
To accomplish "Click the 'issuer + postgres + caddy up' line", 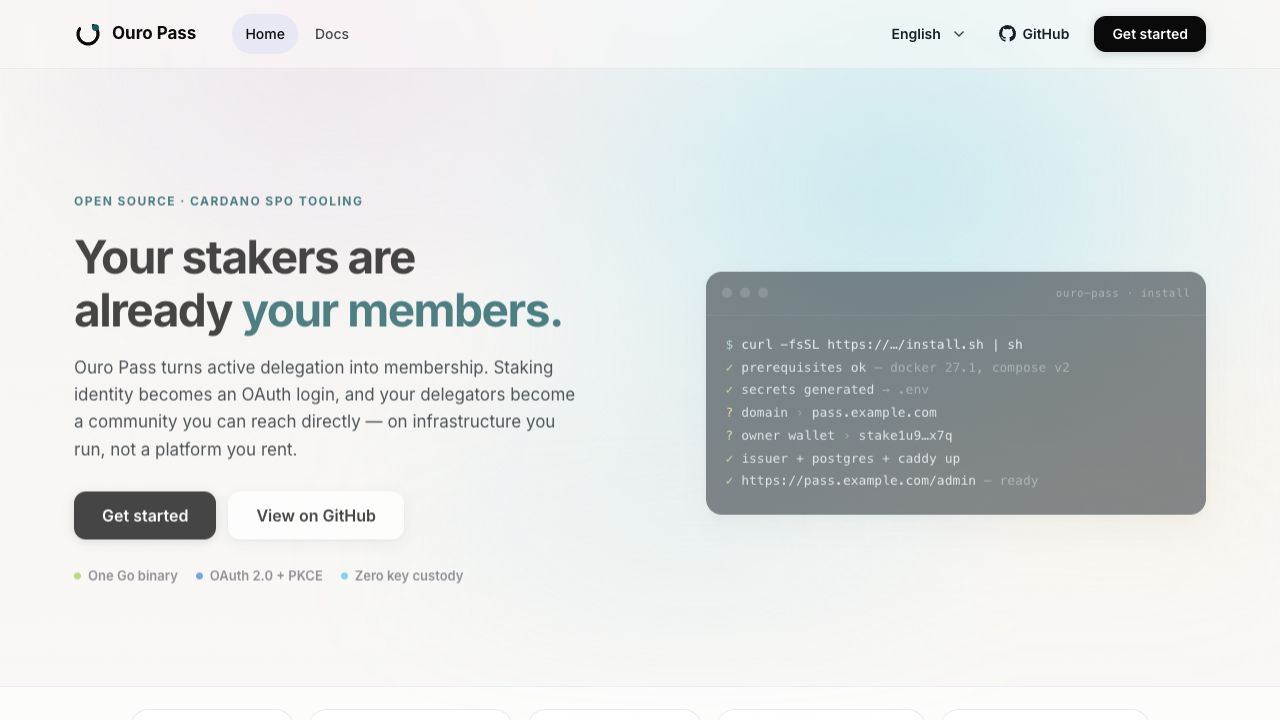I will tap(843, 458).
